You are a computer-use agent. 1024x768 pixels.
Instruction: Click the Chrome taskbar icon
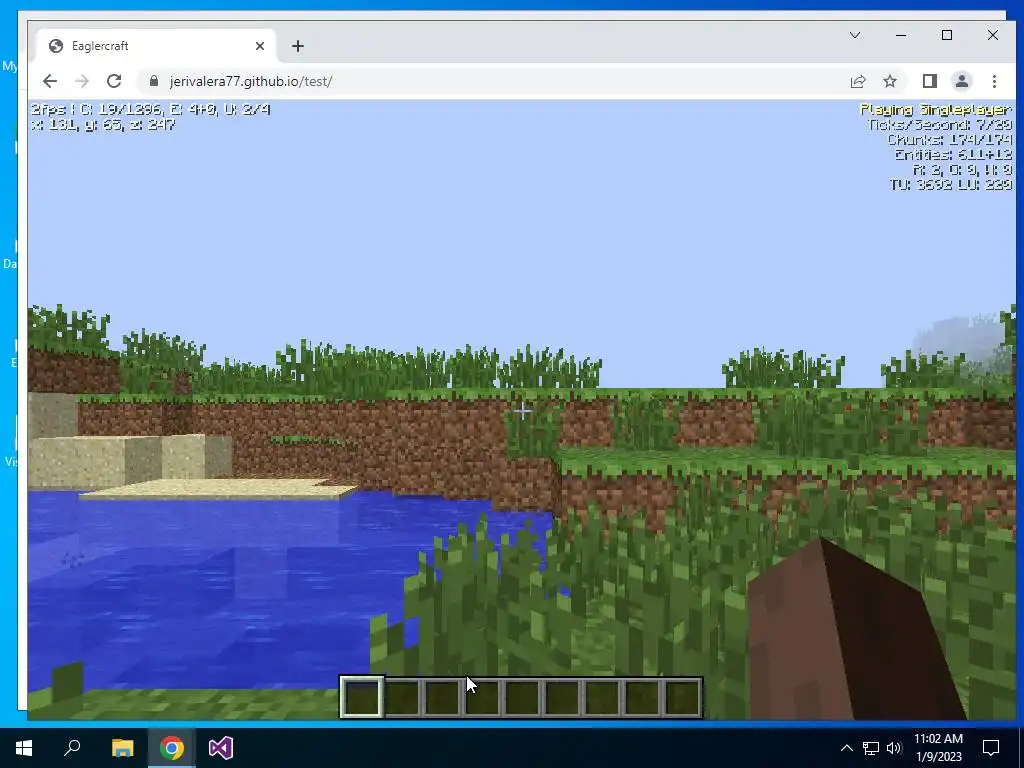click(x=172, y=748)
